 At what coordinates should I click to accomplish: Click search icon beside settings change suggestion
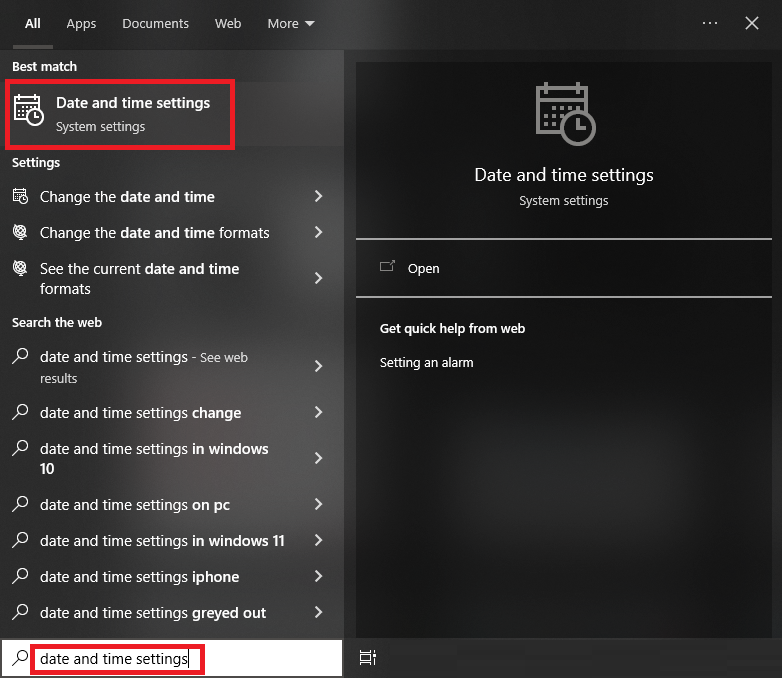click(x=20, y=412)
